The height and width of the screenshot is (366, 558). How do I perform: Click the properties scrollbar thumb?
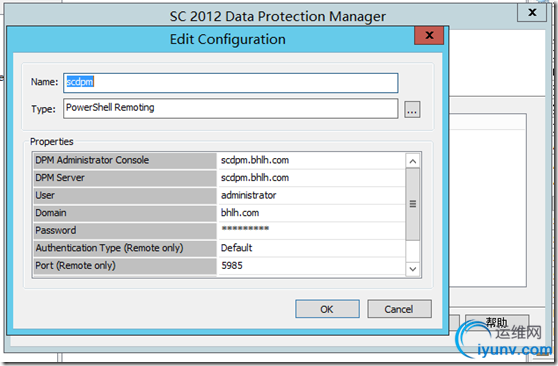(x=413, y=204)
